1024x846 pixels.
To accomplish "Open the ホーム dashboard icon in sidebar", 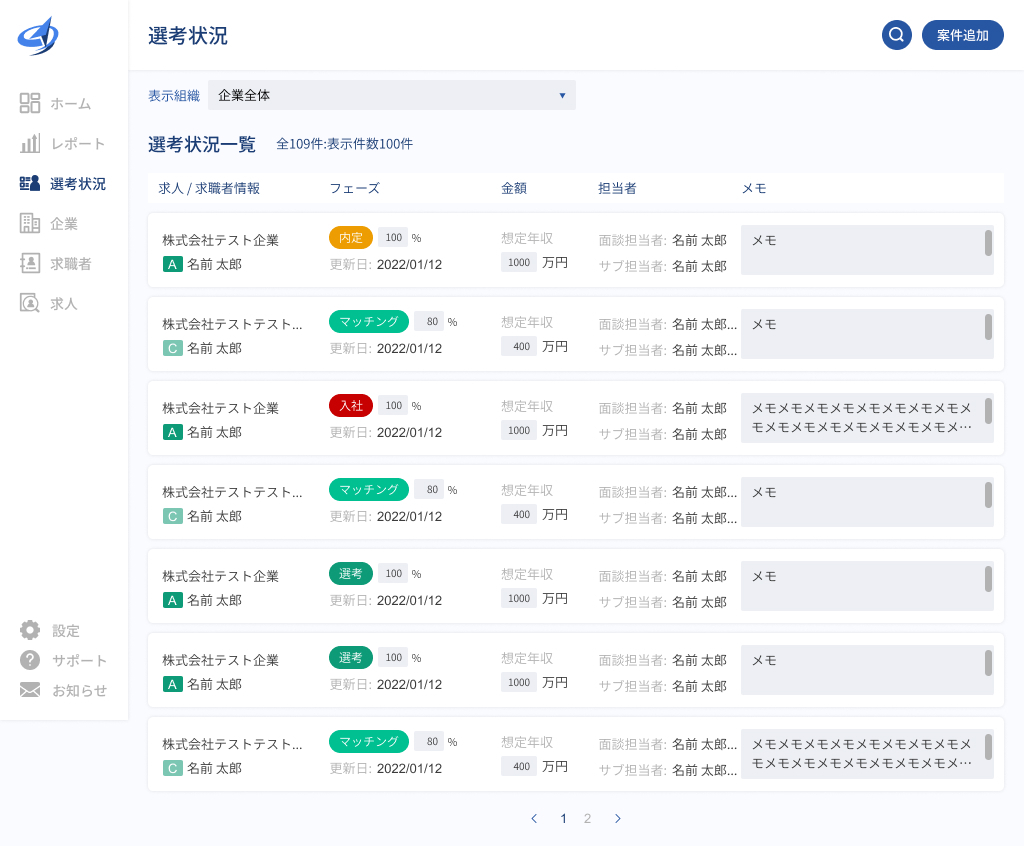I will 30,103.
